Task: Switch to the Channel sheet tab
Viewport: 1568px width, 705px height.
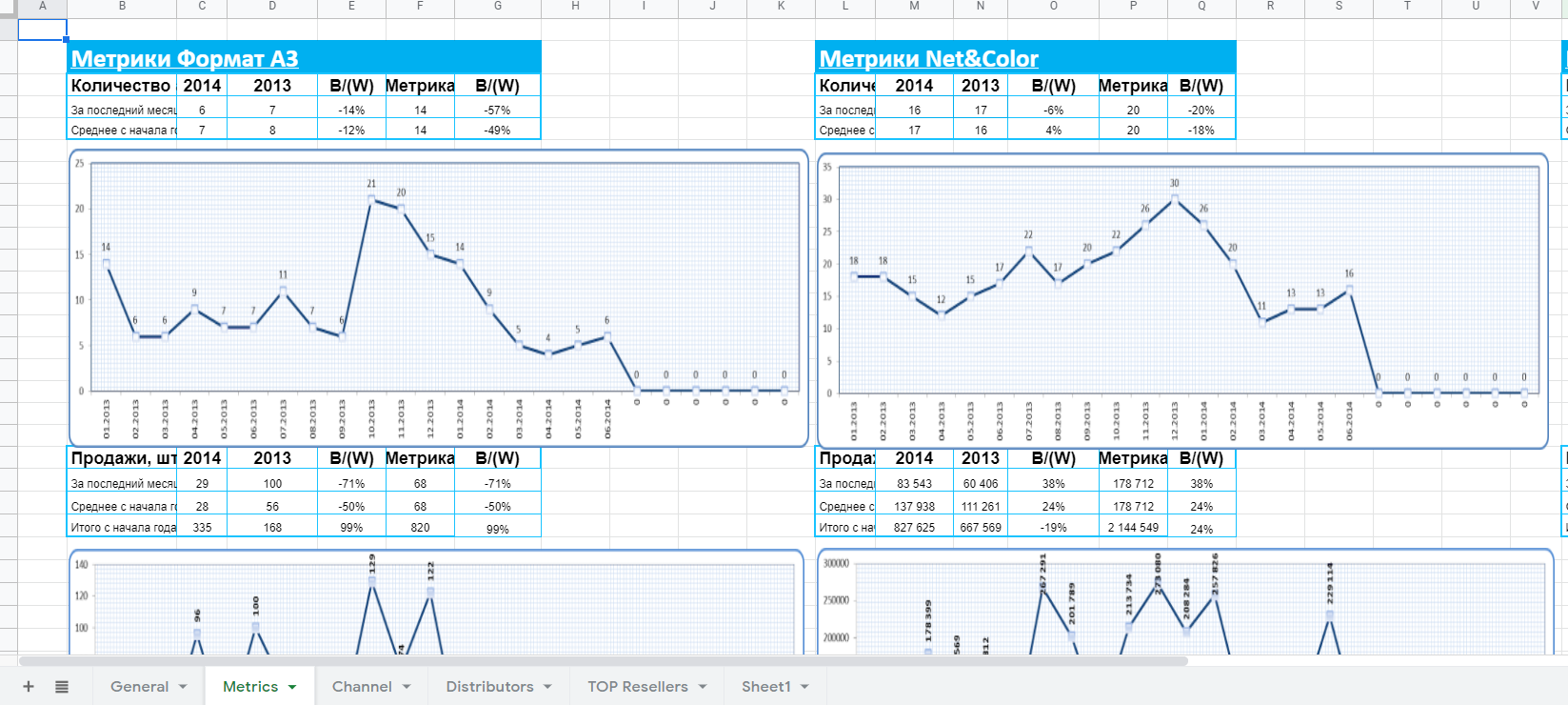Action: 362,687
